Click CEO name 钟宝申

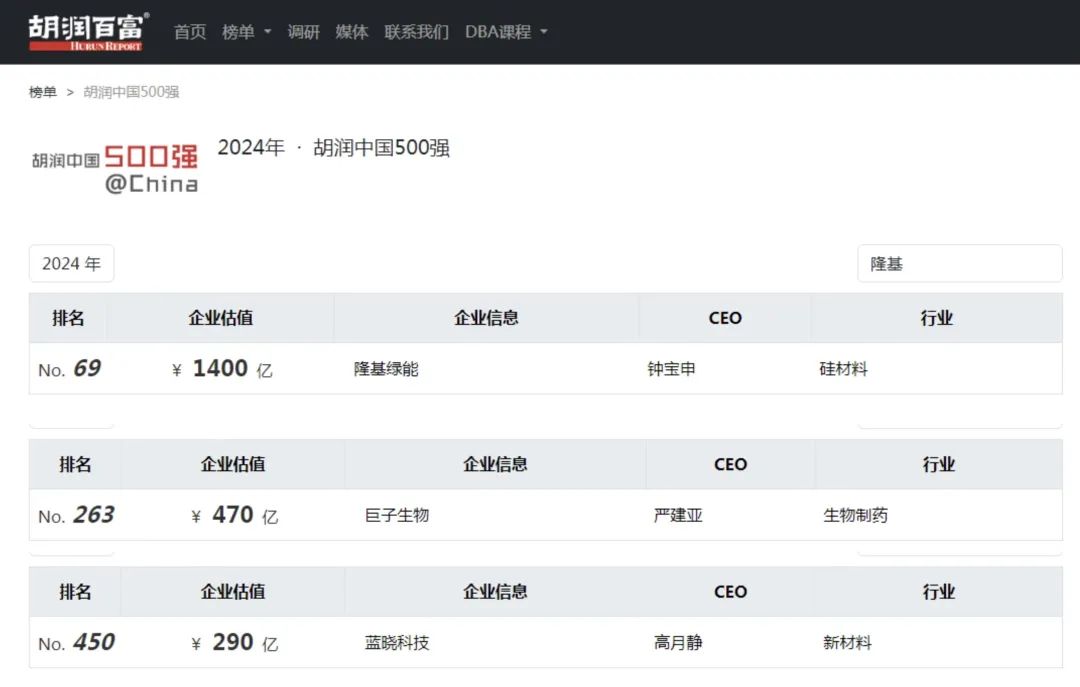coord(672,369)
